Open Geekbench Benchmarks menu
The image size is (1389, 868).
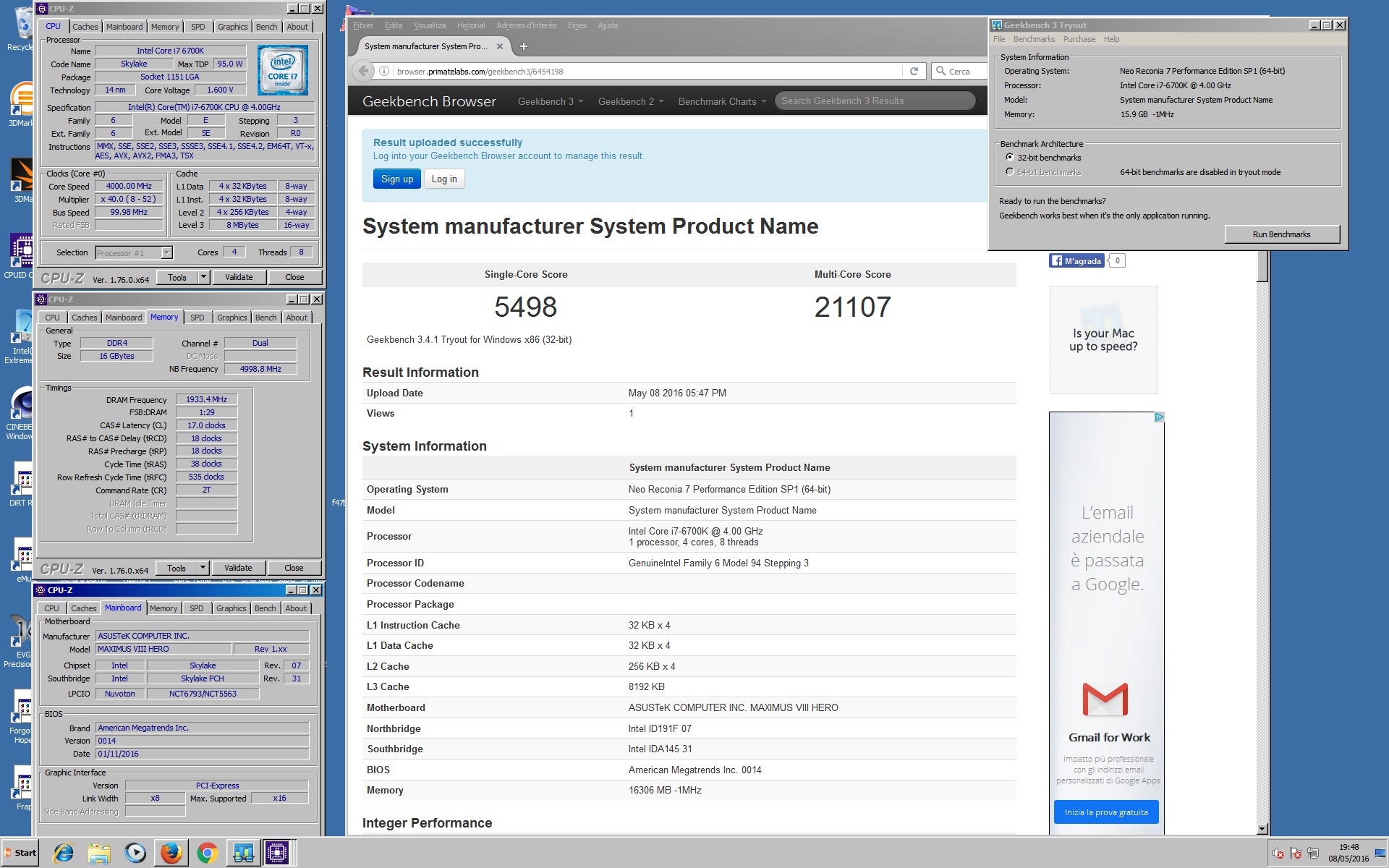[1034, 39]
